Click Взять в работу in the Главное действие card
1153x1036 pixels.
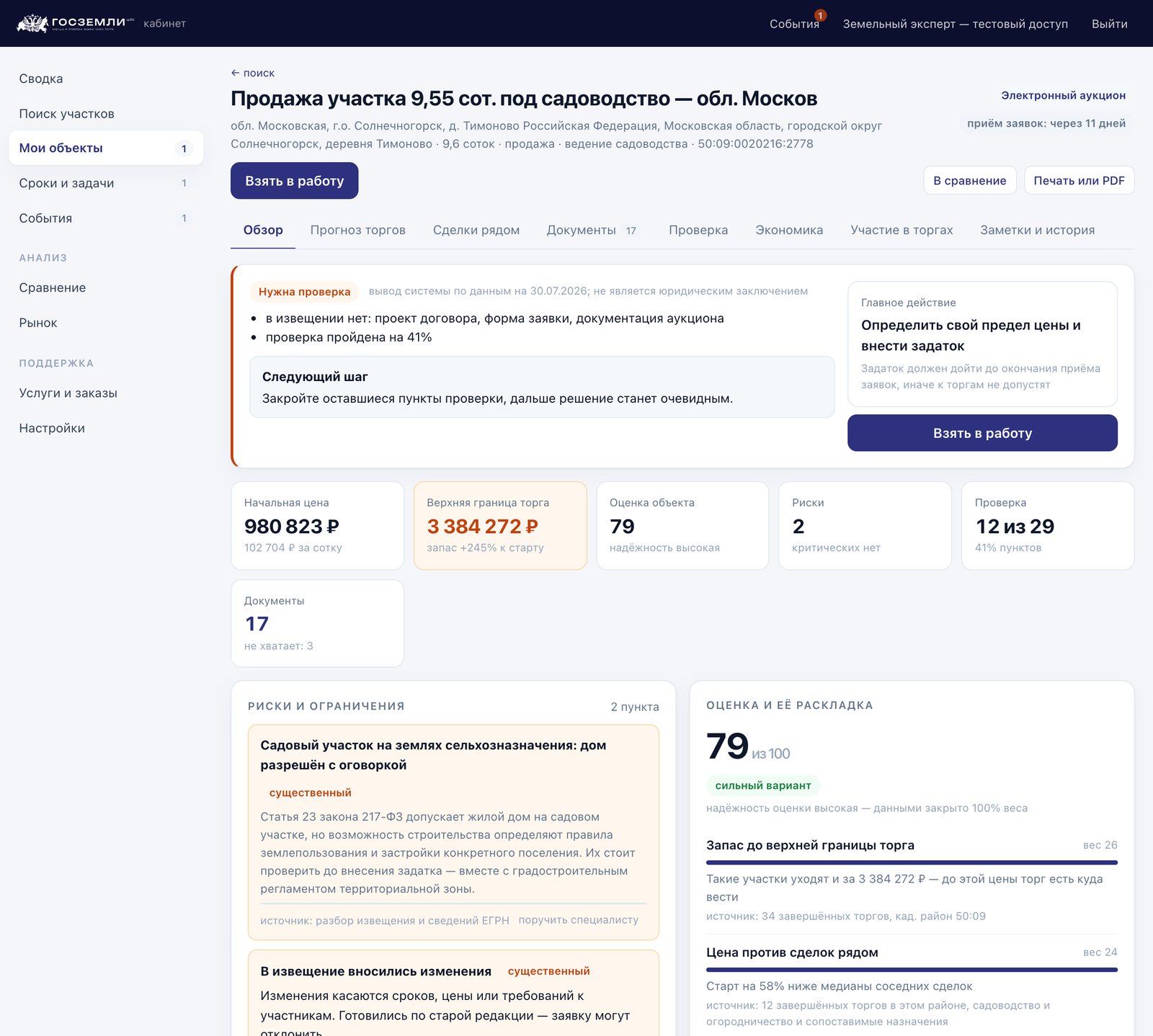(982, 433)
